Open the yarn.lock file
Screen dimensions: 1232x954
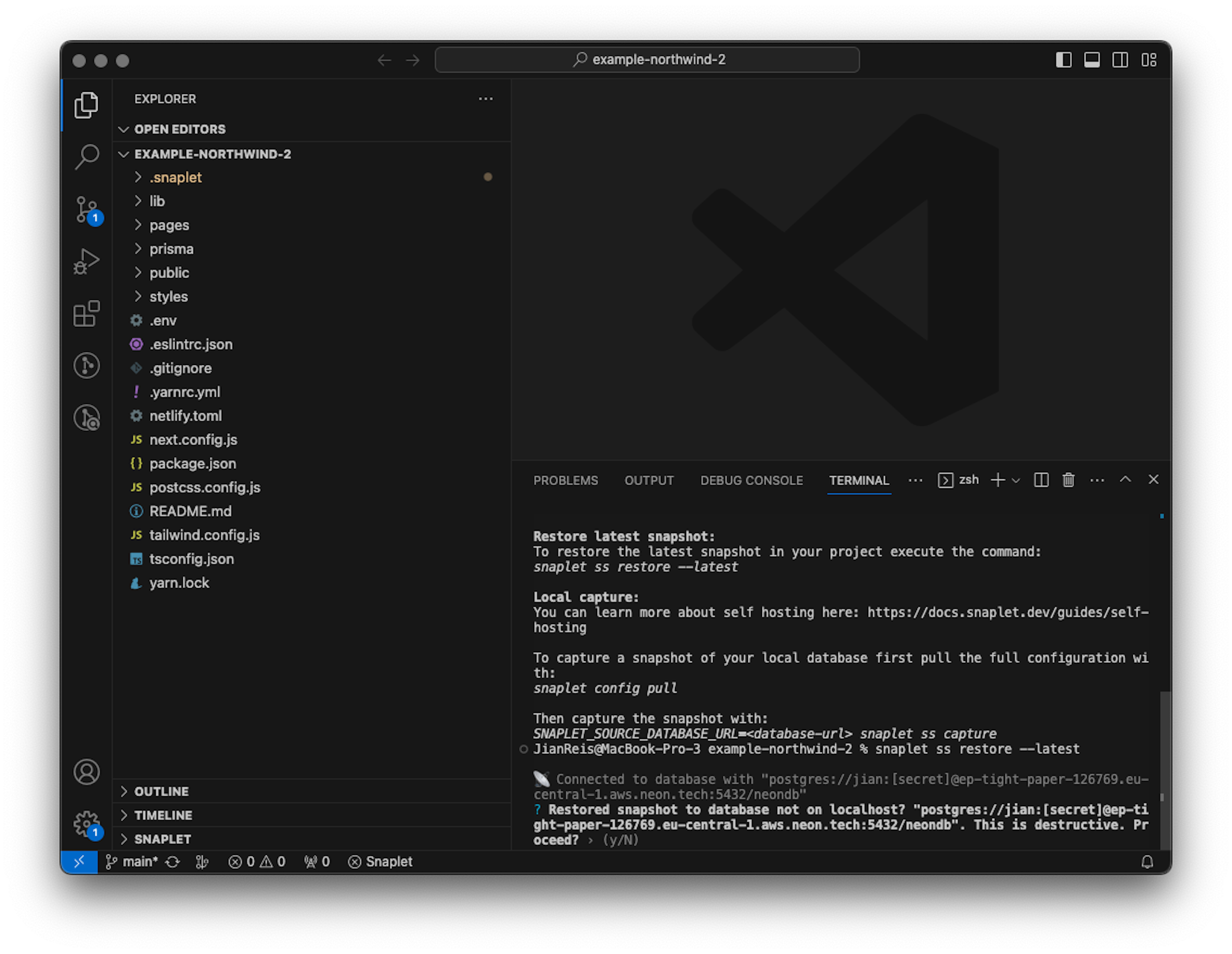(312, 582)
